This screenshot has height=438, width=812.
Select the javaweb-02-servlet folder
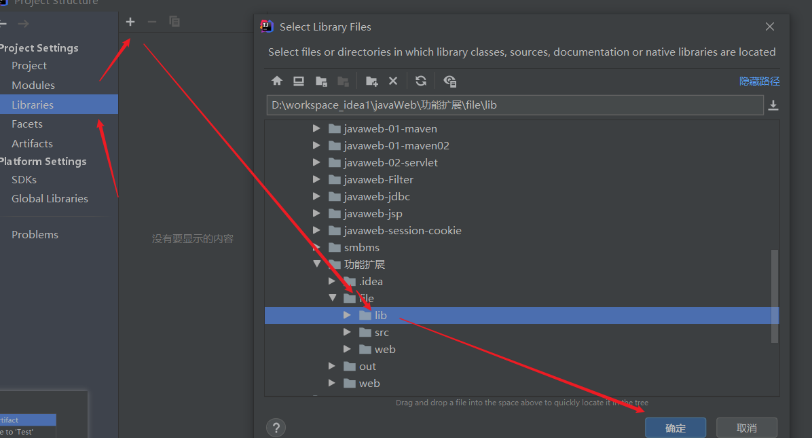click(390, 163)
